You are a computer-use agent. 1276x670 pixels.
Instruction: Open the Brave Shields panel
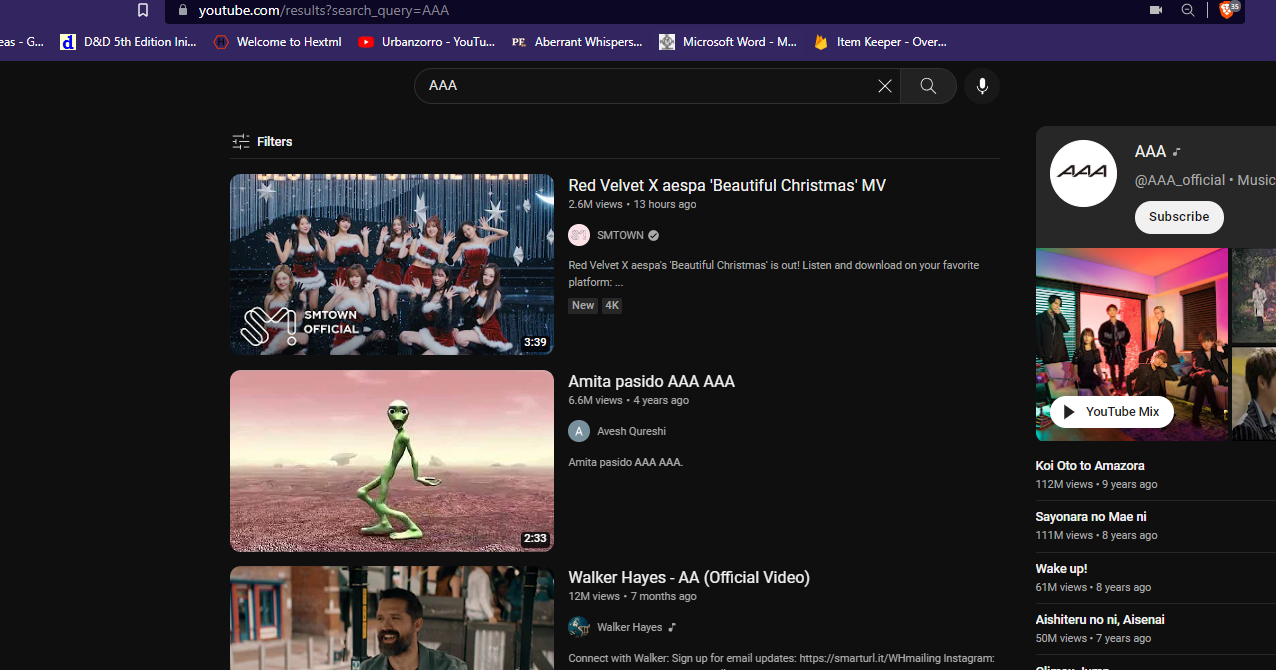point(1228,11)
